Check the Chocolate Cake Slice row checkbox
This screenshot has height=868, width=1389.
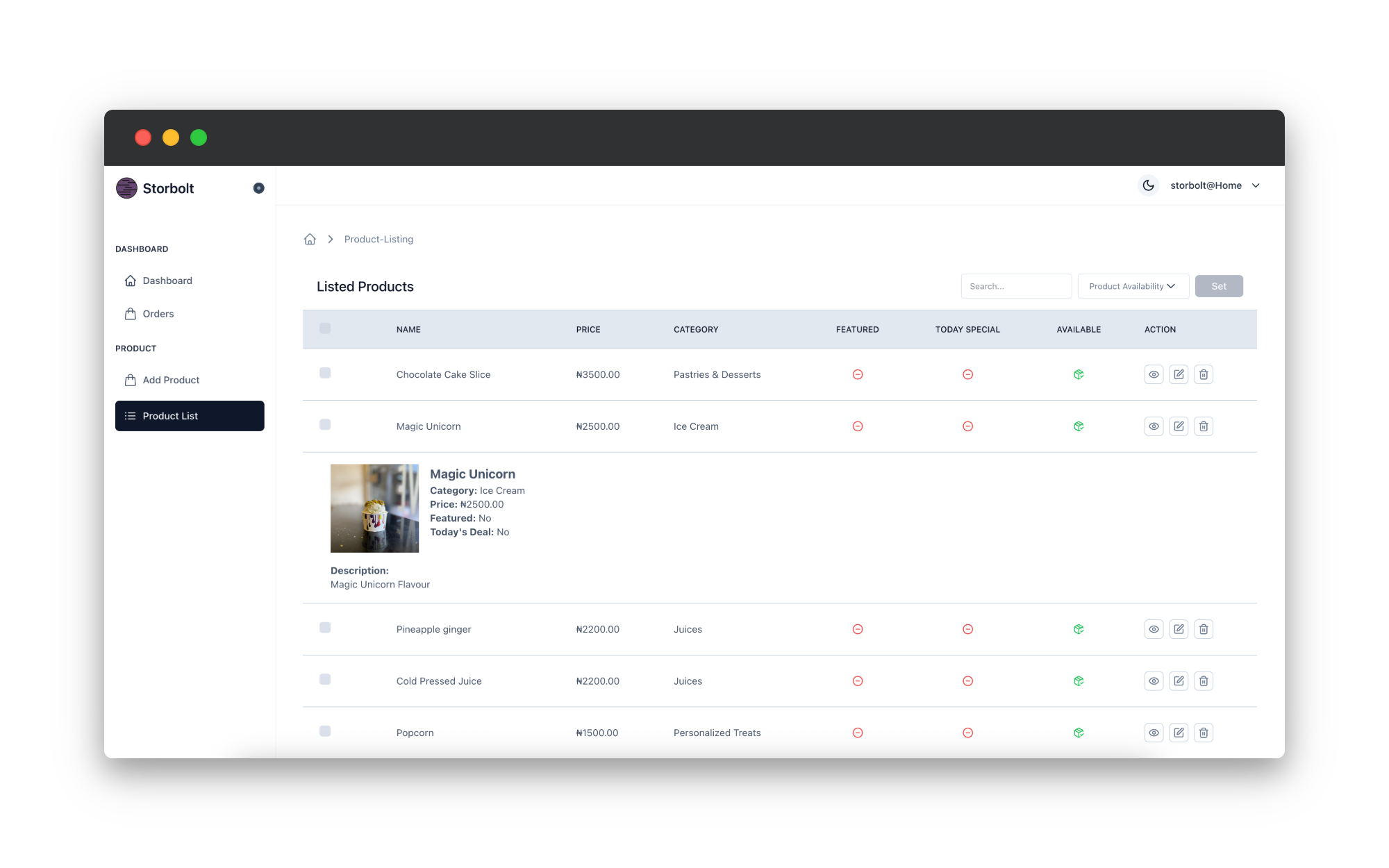324,372
